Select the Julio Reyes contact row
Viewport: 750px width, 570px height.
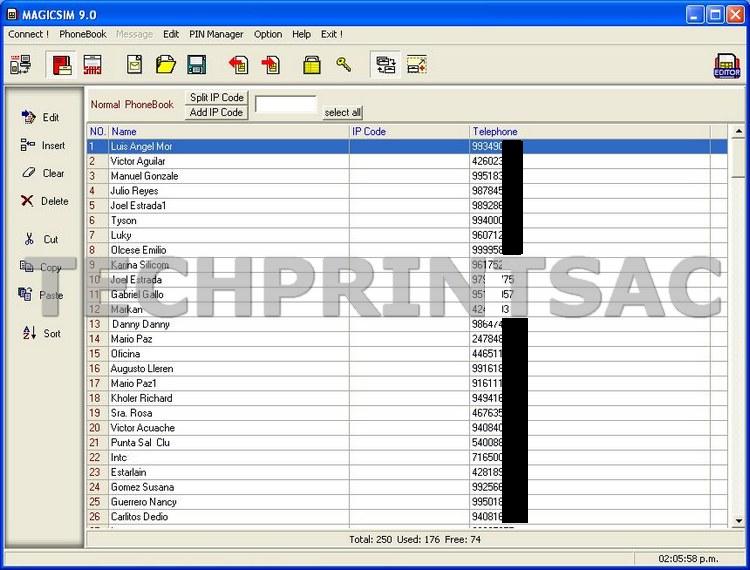click(x=407, y=191)
